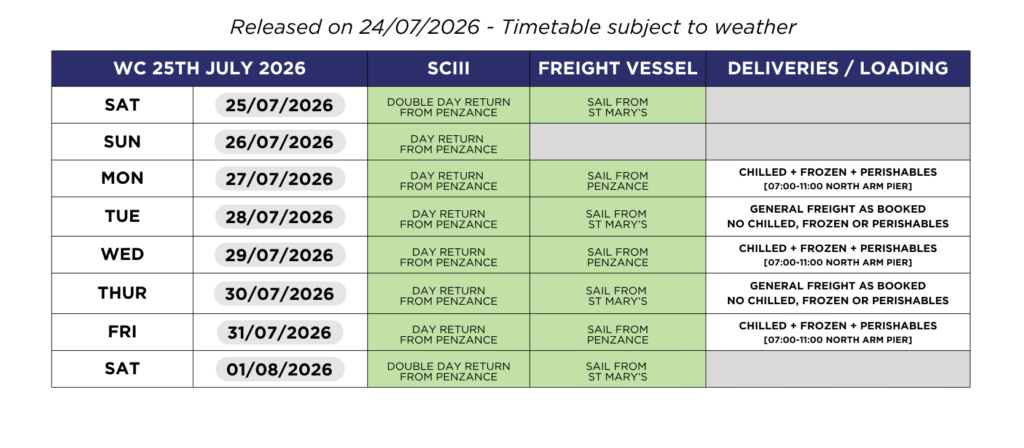Select the 27/07/2026 date badge

pos(280,178)
